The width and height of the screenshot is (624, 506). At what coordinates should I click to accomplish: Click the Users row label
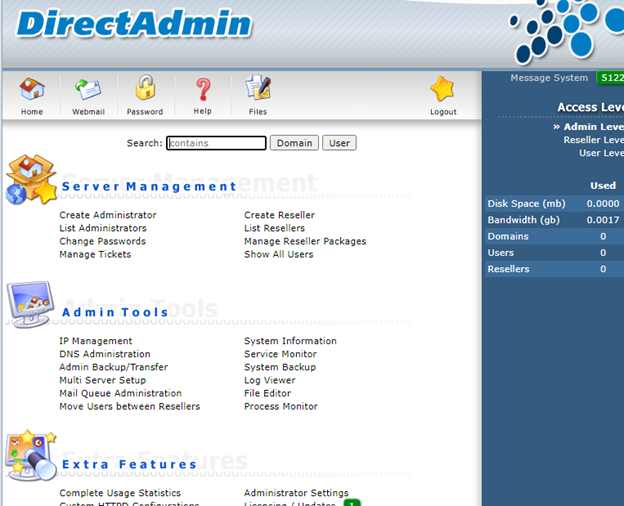point(501,252)
